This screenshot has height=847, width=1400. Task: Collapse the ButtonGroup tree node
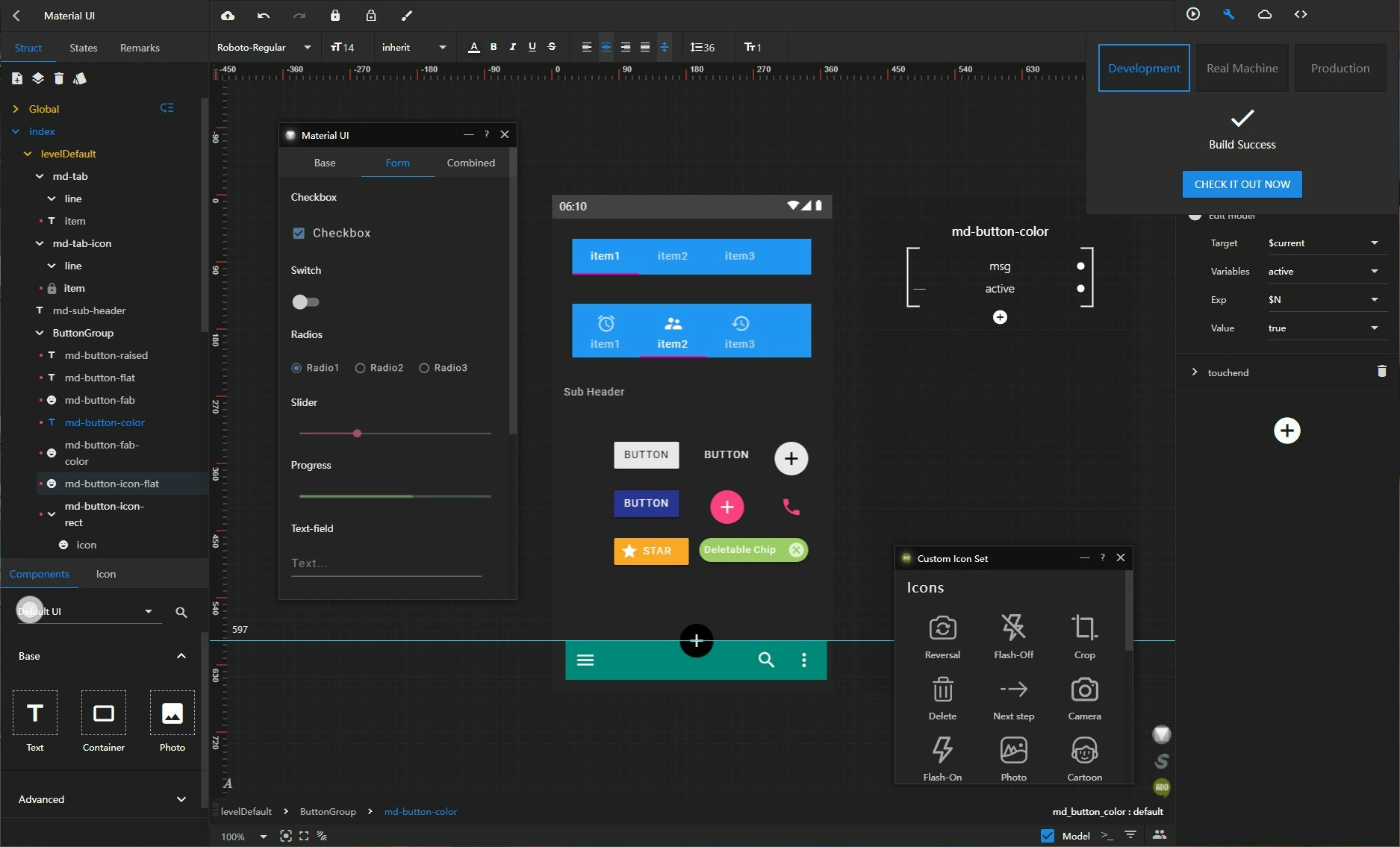click(40, 333)
